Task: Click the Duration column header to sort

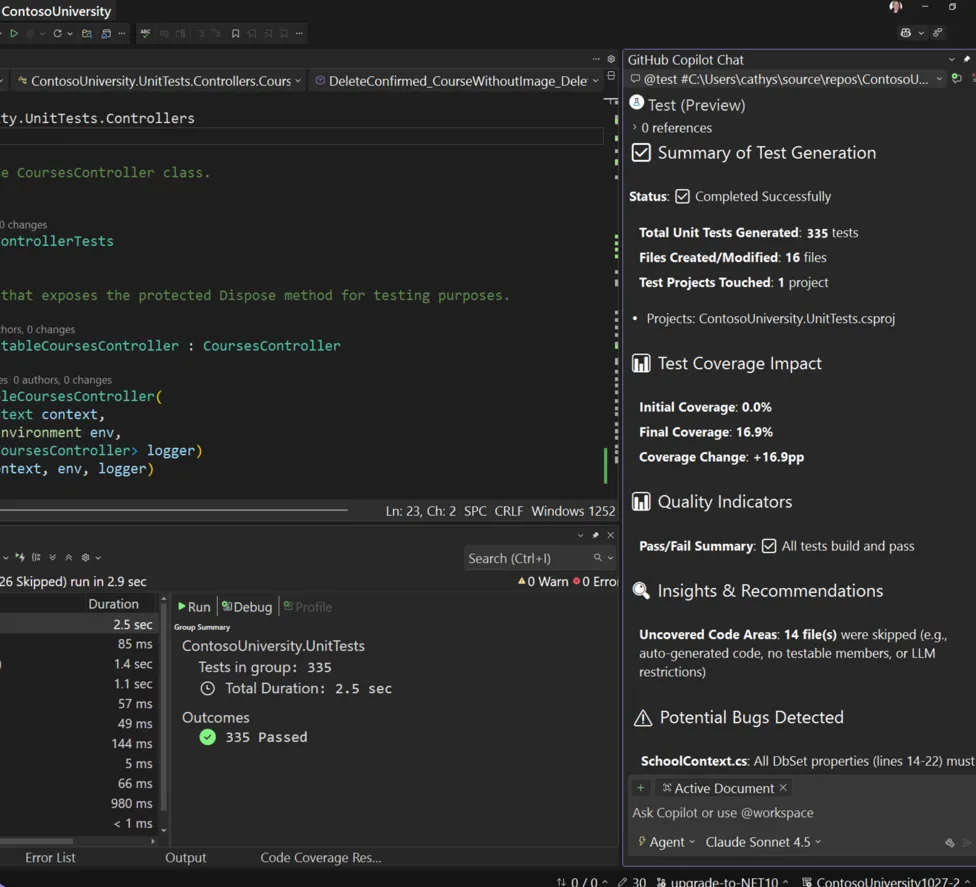Action: coord(114,603)
